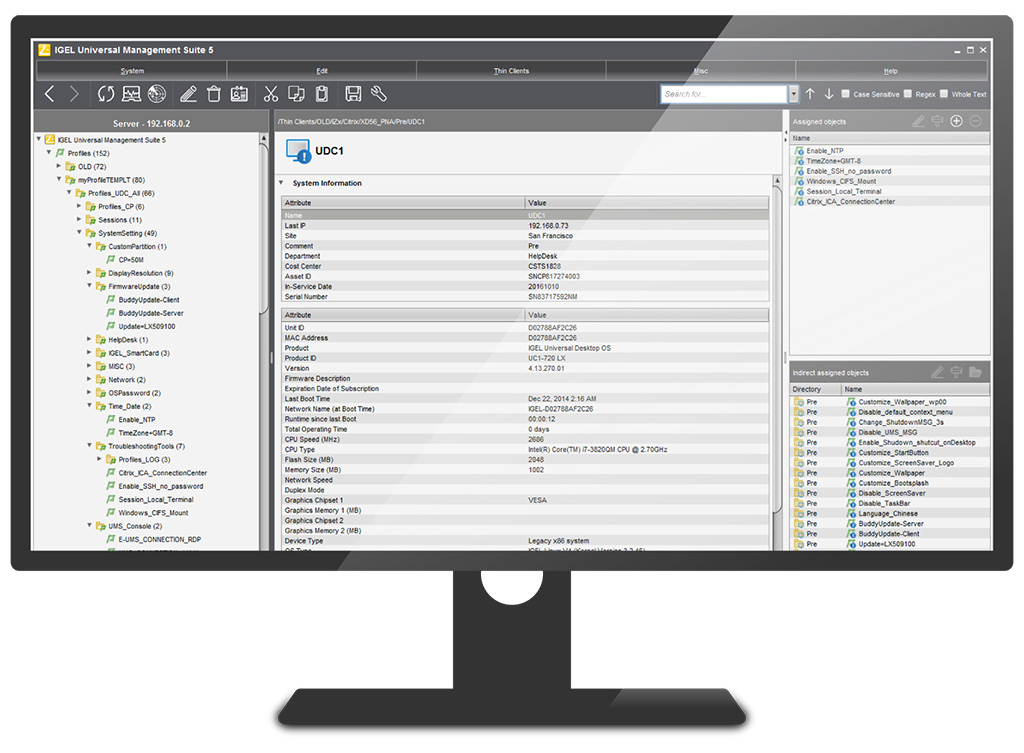1024x753 pixels.
Task: Click the floppy disk save icon
Action: point(353,94)
